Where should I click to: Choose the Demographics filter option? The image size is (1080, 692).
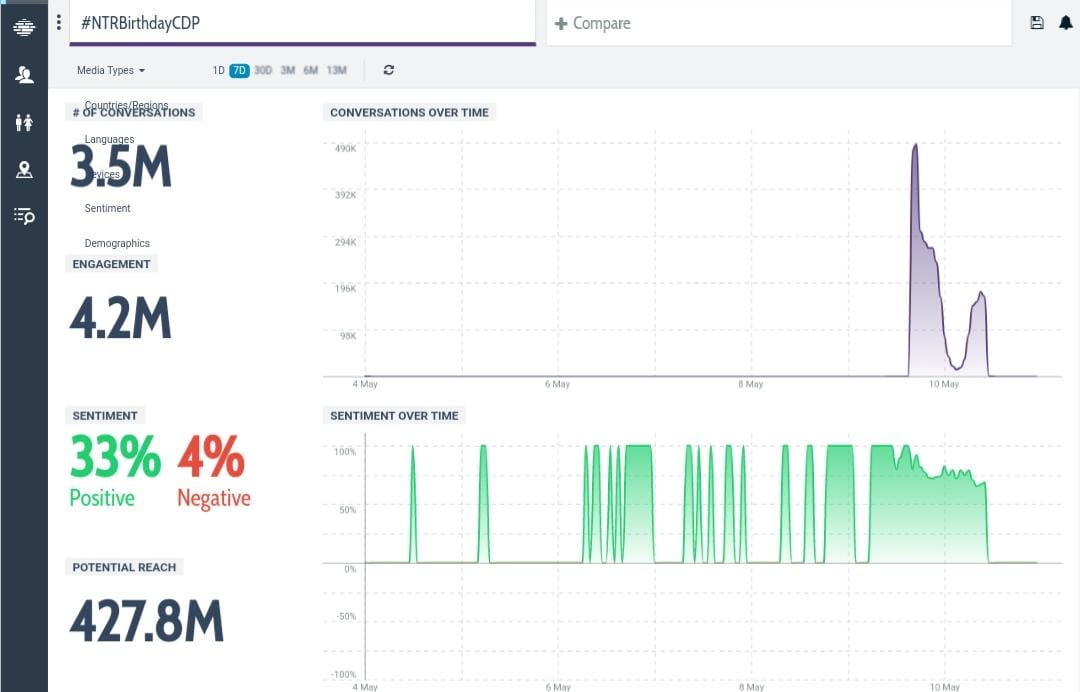click(117, 243)
